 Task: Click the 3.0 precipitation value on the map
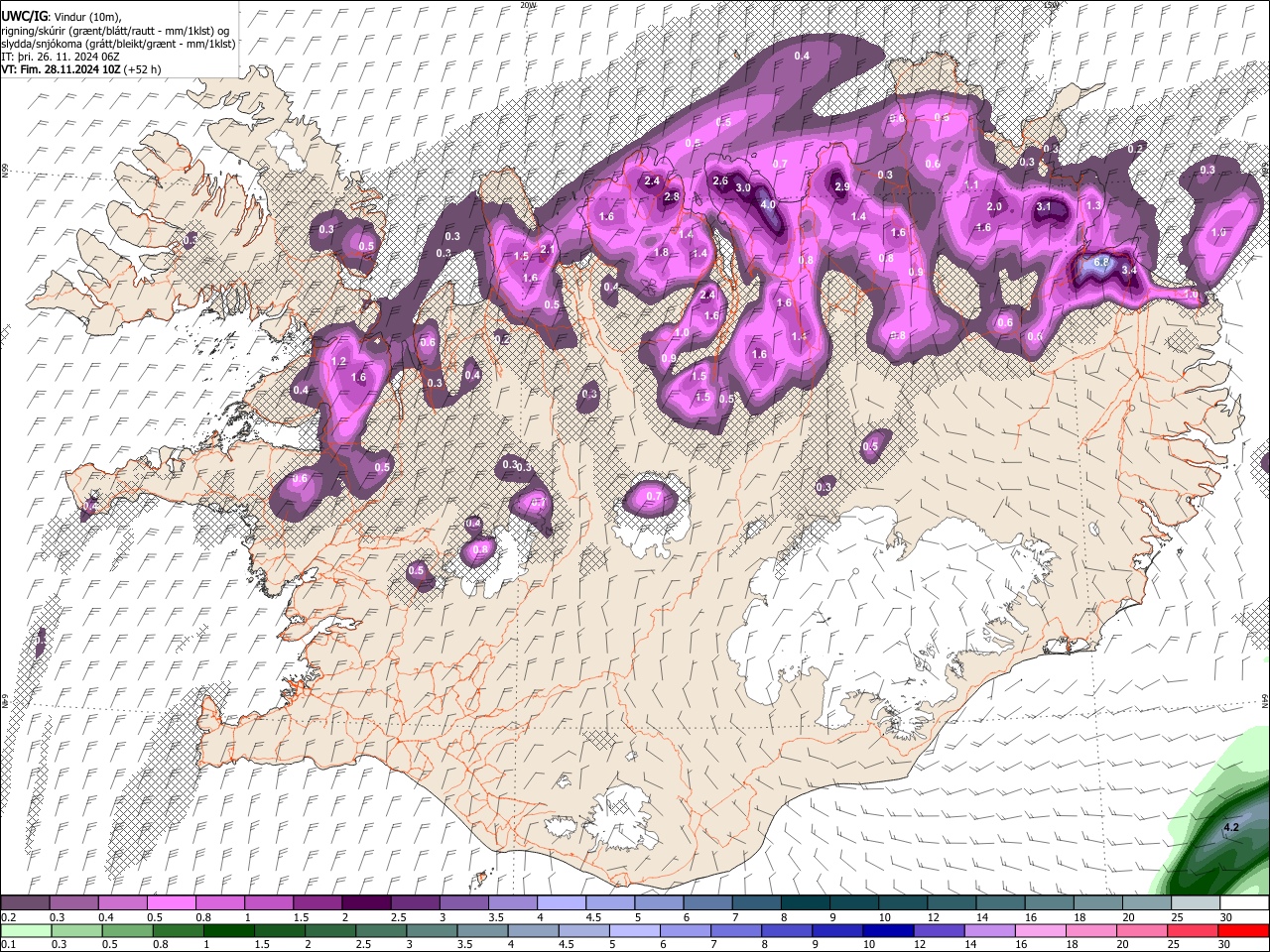point(742,187)
